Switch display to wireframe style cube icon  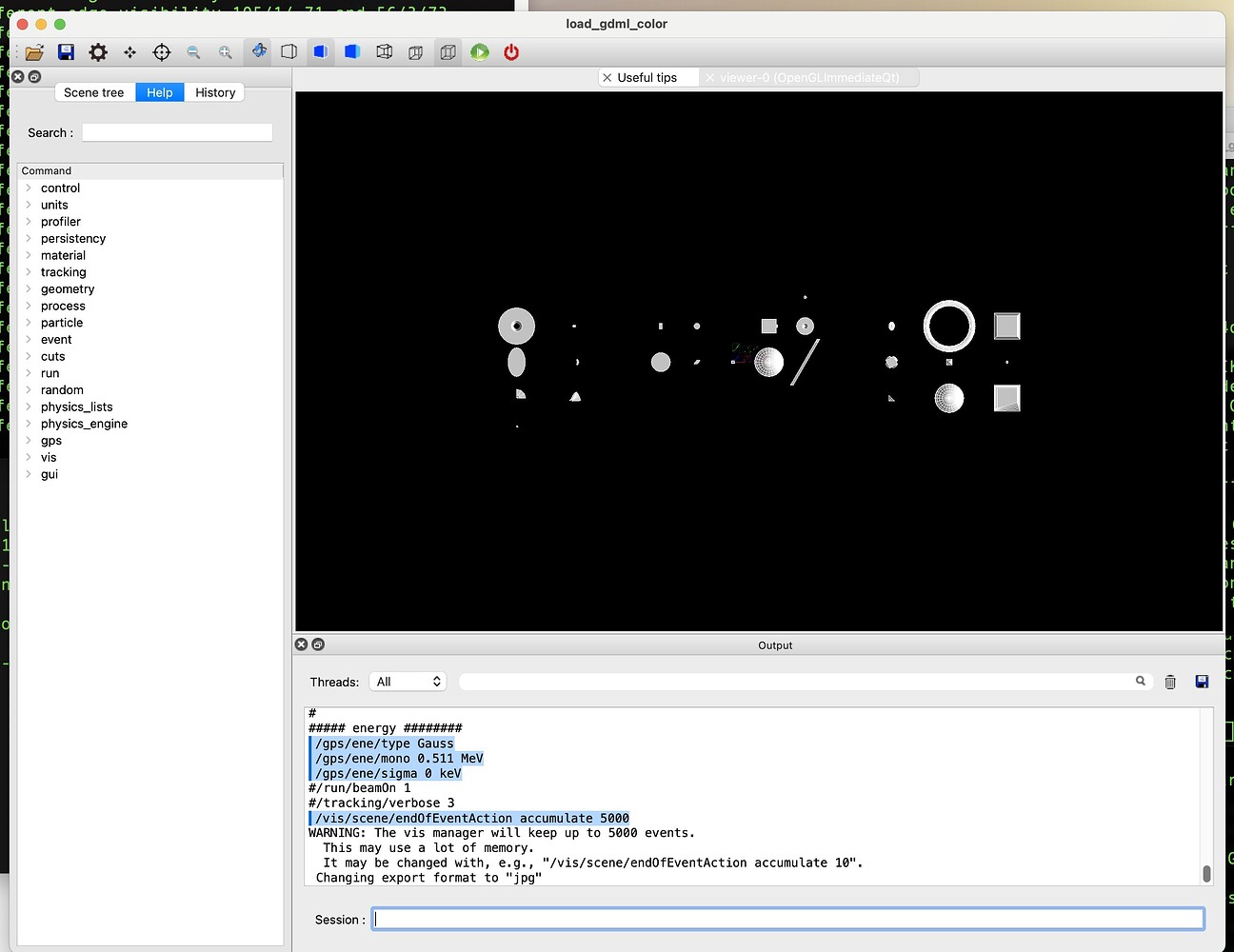[x=289, y=52]
